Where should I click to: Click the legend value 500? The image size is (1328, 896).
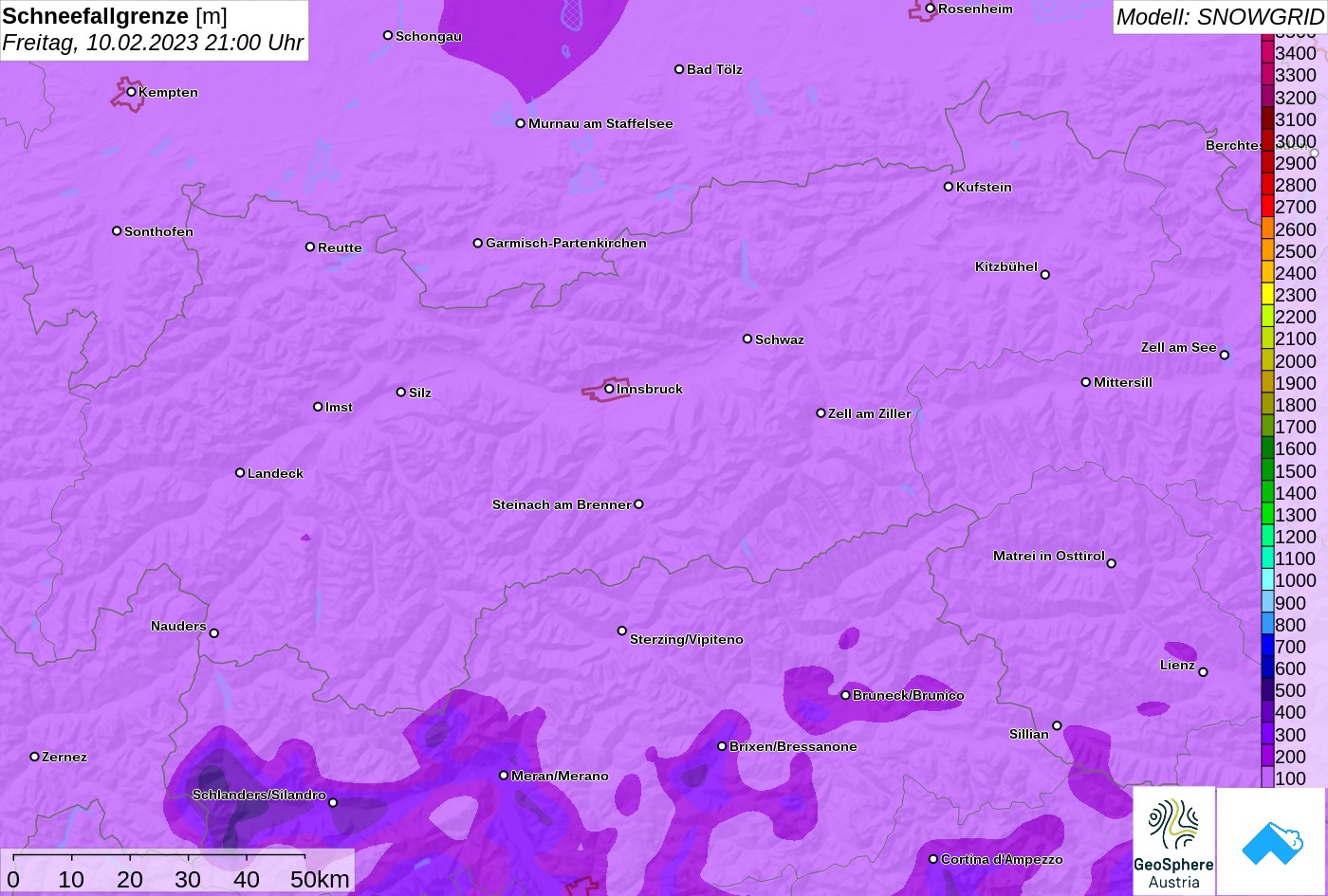click(x=1290, y=690)
